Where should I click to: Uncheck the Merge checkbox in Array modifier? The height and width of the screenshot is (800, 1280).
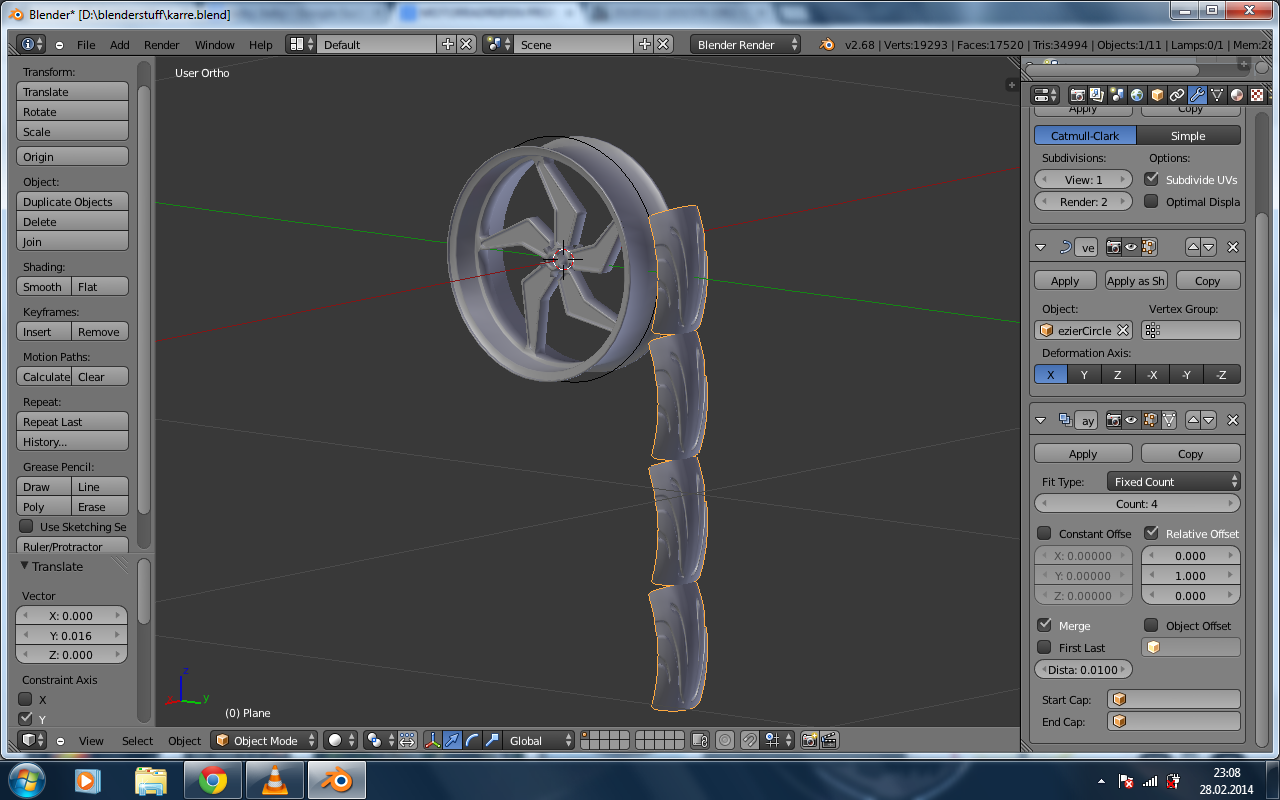tap(1045, 625)
